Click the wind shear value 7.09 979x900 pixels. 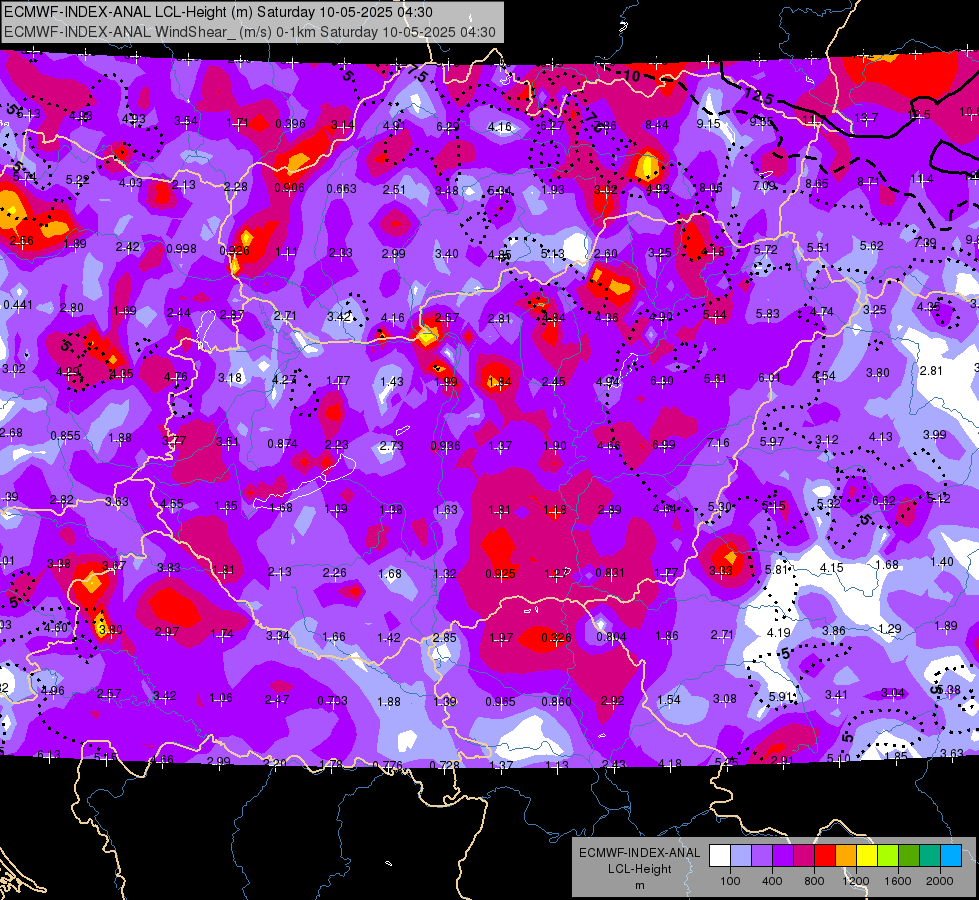tap(764, 185)
